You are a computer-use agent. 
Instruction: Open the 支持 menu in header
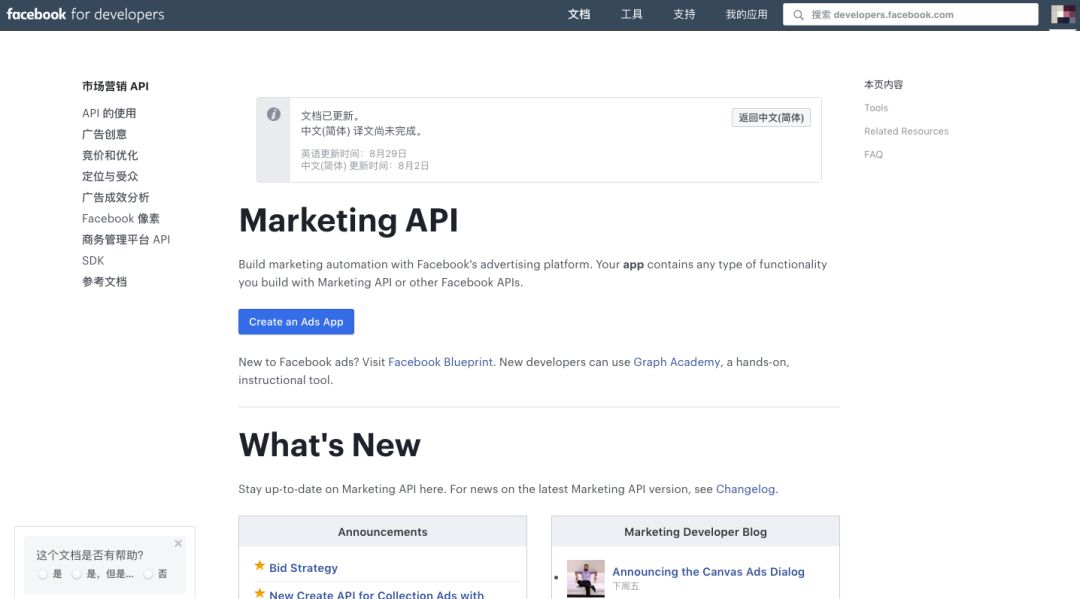click(684, 14)
